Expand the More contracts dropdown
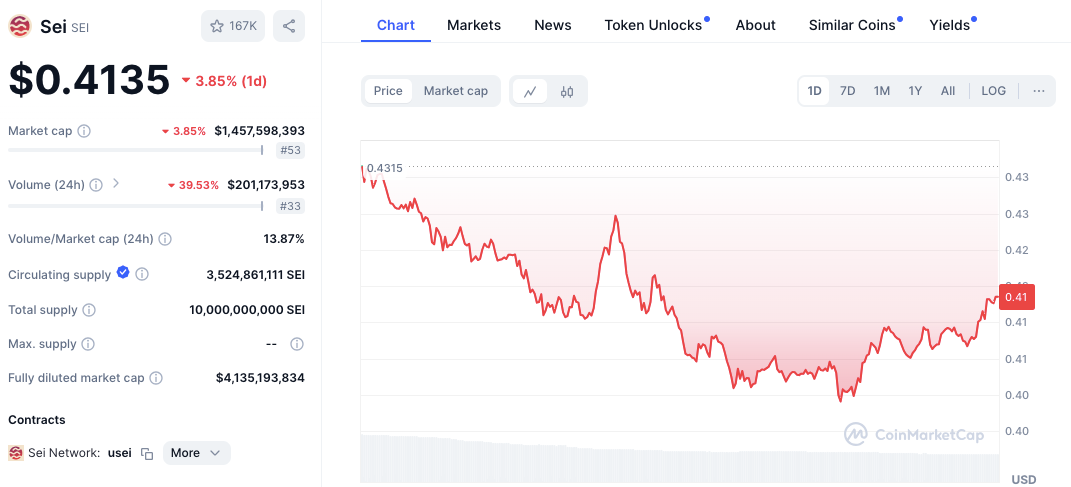 [197, 453]
